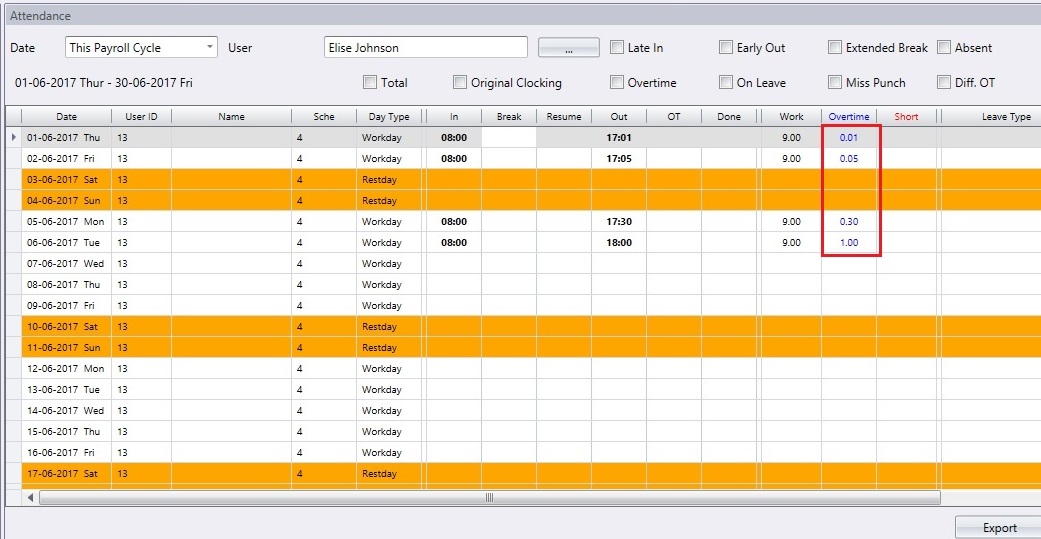Tick the Overtime filter checkbox

point(617,82)
